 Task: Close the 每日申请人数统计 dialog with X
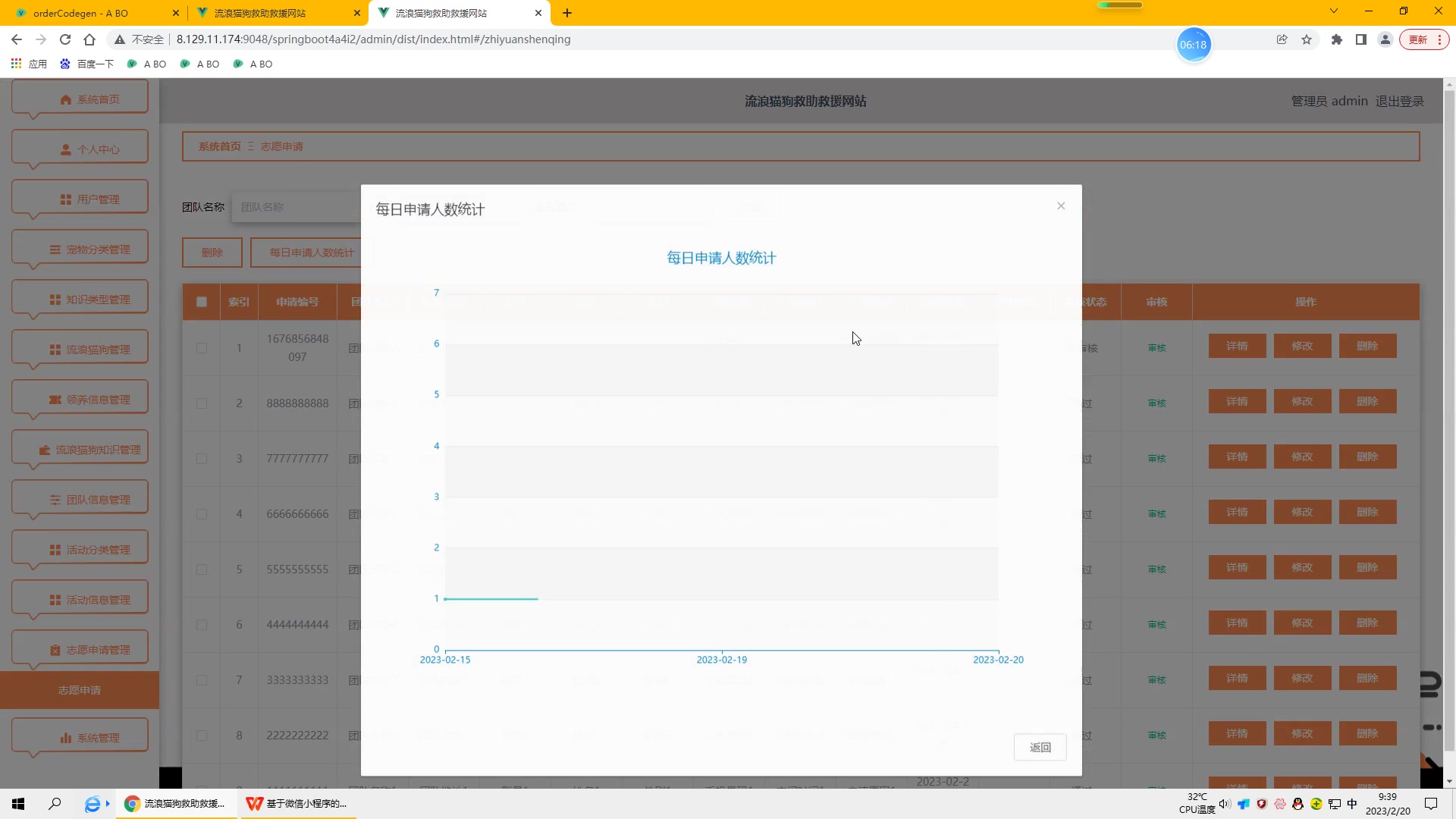[x=1061, y=206]
